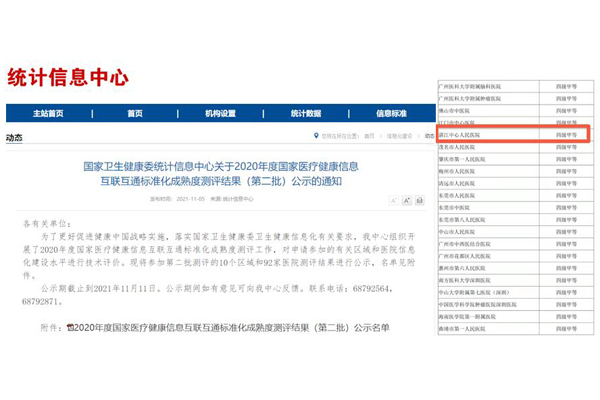Click phone number 68792871 in article
The image size is (600, 400).
point(41,302)
